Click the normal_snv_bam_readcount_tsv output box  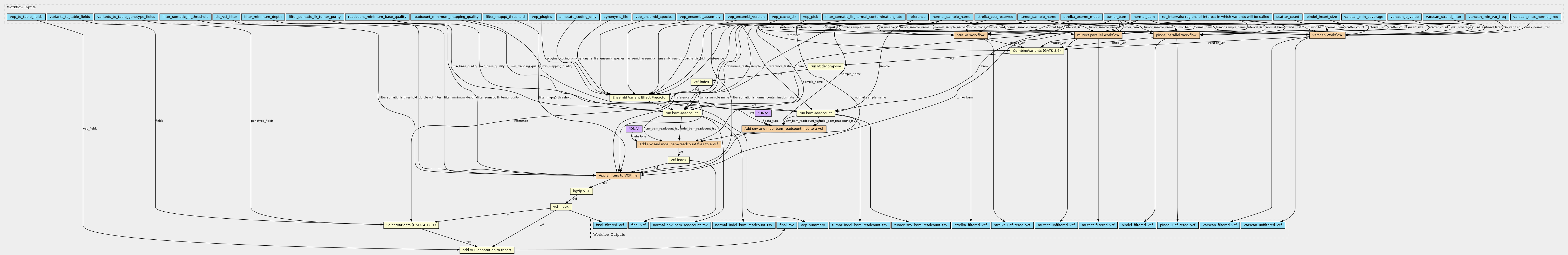pyautogui.click(x=680, y=225)
